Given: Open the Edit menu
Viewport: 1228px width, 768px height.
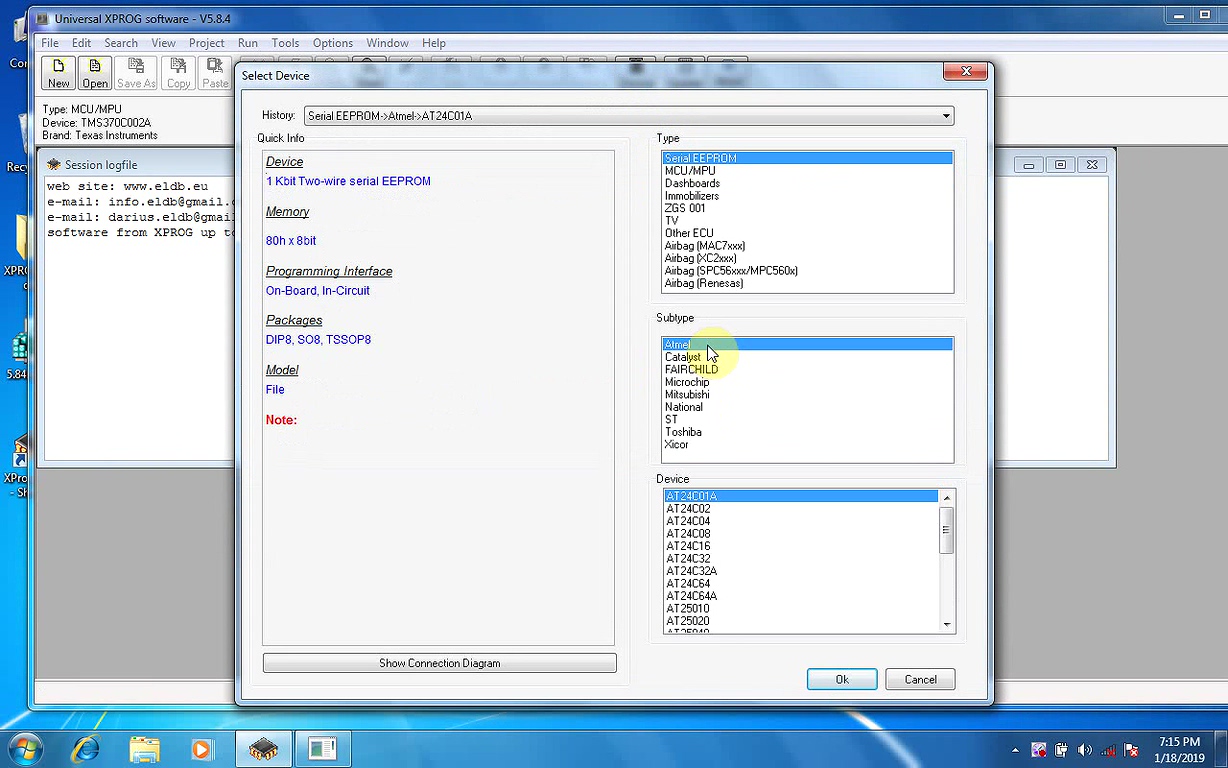Looking at the screenshot, I should click(x=81, y=43).
